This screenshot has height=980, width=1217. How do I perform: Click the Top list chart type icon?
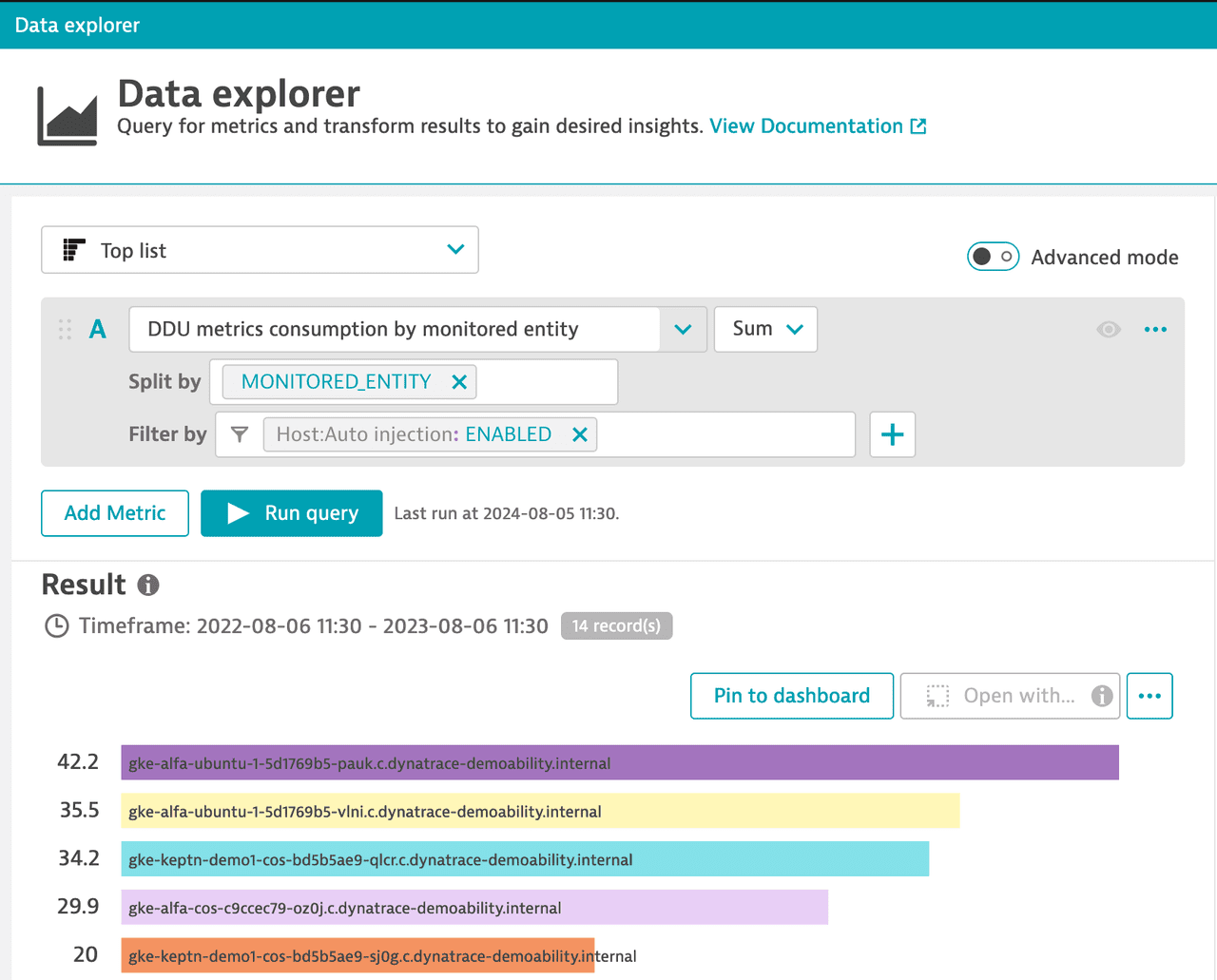(74, 250)
